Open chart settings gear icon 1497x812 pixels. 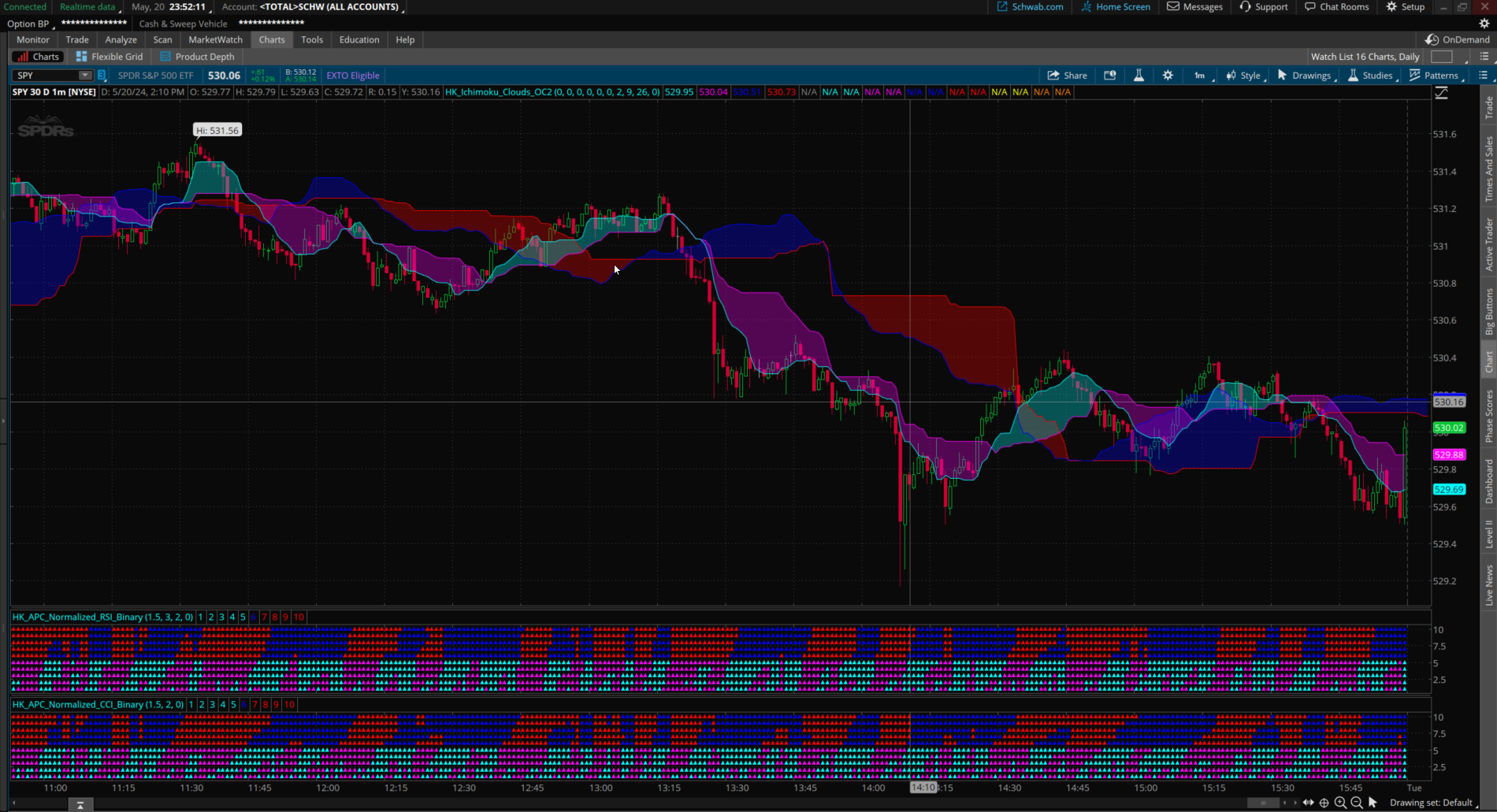(x=1168, y=76)
